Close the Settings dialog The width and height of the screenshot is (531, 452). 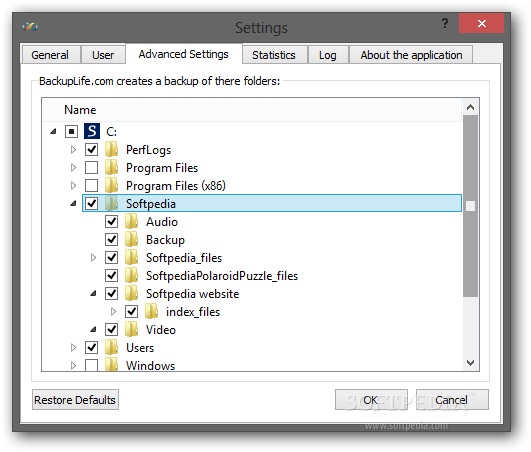point(481,23)
